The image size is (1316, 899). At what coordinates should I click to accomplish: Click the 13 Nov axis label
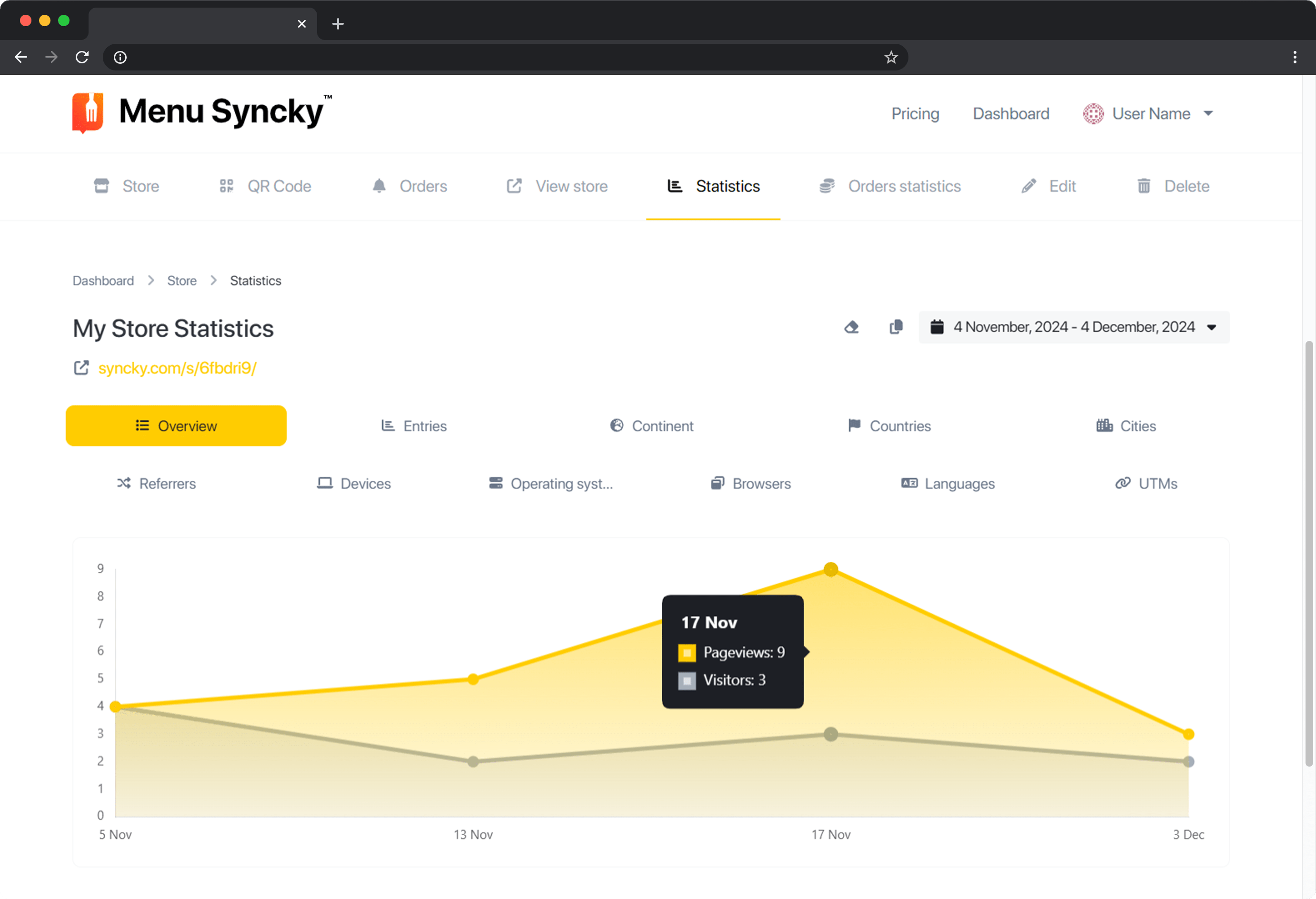click(473, 834)
